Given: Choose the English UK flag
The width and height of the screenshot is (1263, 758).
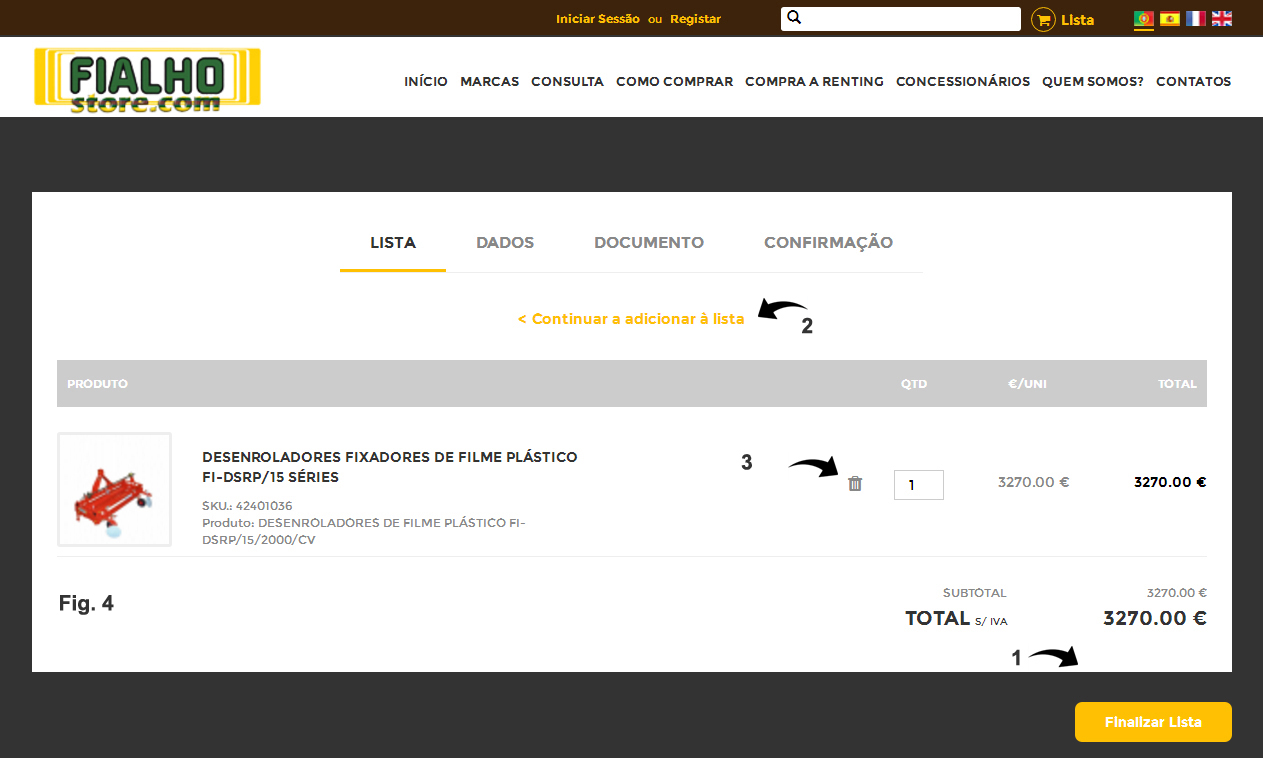Looking at the screenshot, I should tap(1221, 18).
